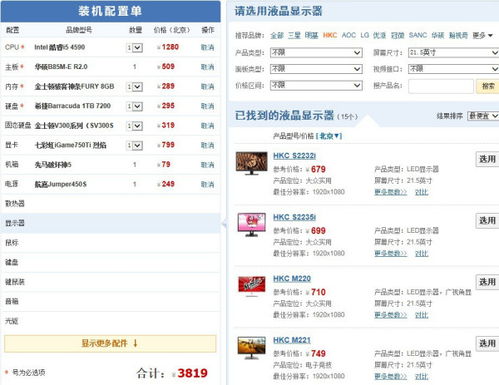This screenshot has height=385, width=499.
Task: Cancel the 华硕B85M-E motherboard row
Action: point(207,67)
